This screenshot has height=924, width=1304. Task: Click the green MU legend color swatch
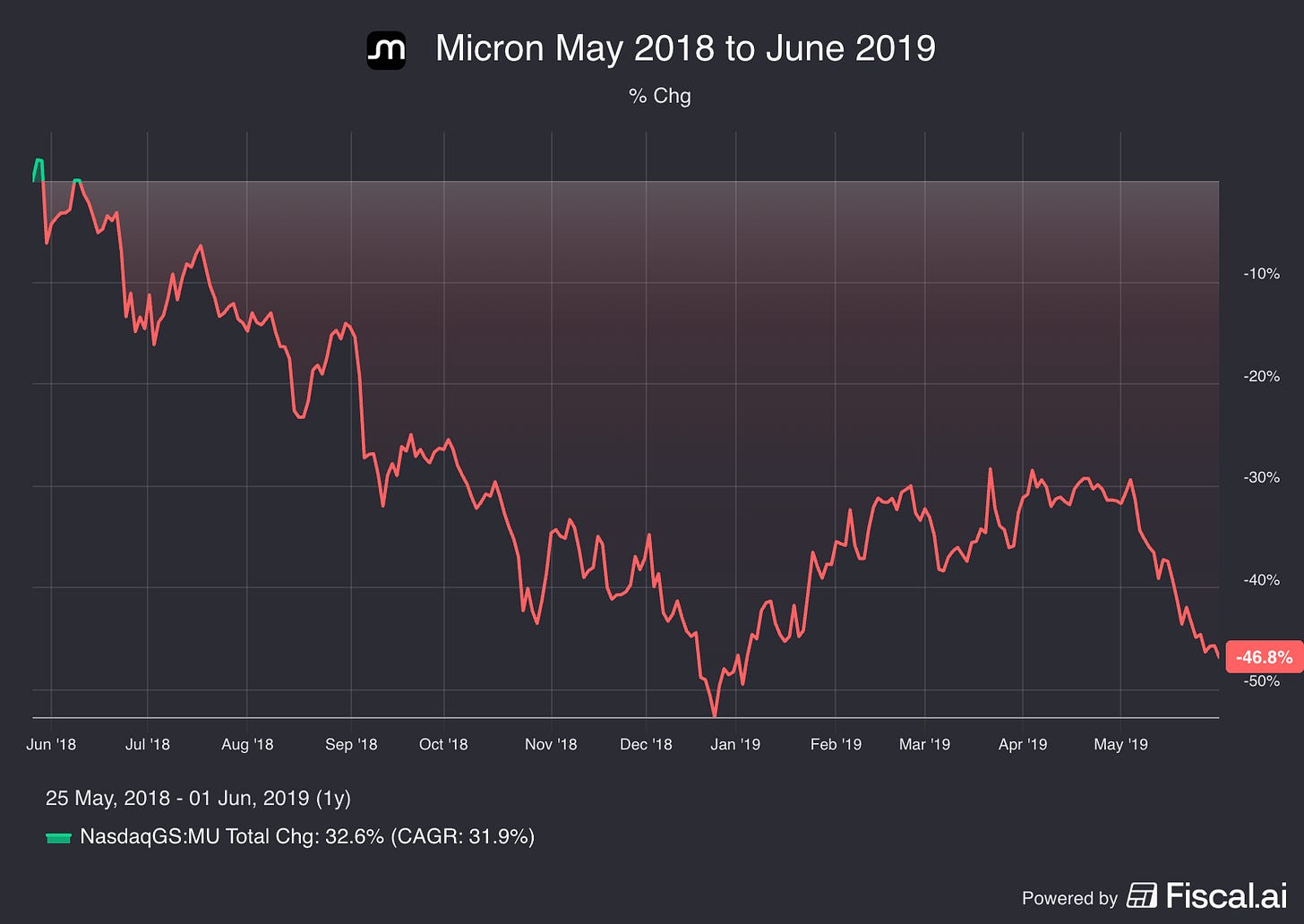[58, 838]
